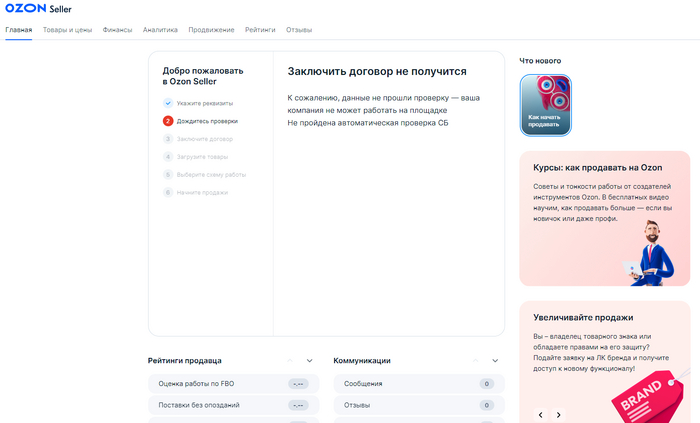The height and width of the screenshot is (423, 700).
Task: Click the checkmark icon beside Укажите реквизиты
Action: pyautogui.click(x=168, y=103)
